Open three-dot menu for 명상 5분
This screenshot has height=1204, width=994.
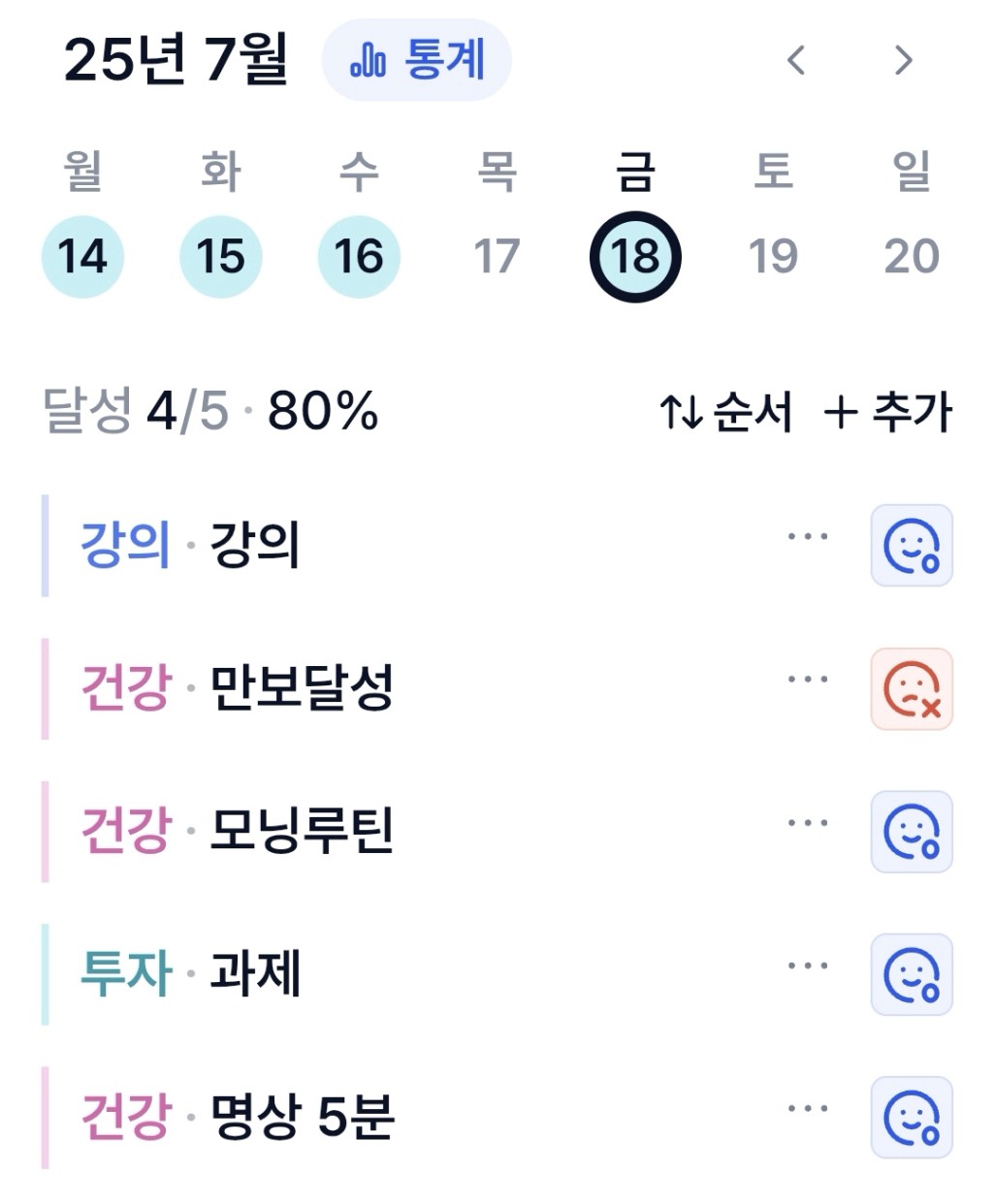tap(808, 1108)
